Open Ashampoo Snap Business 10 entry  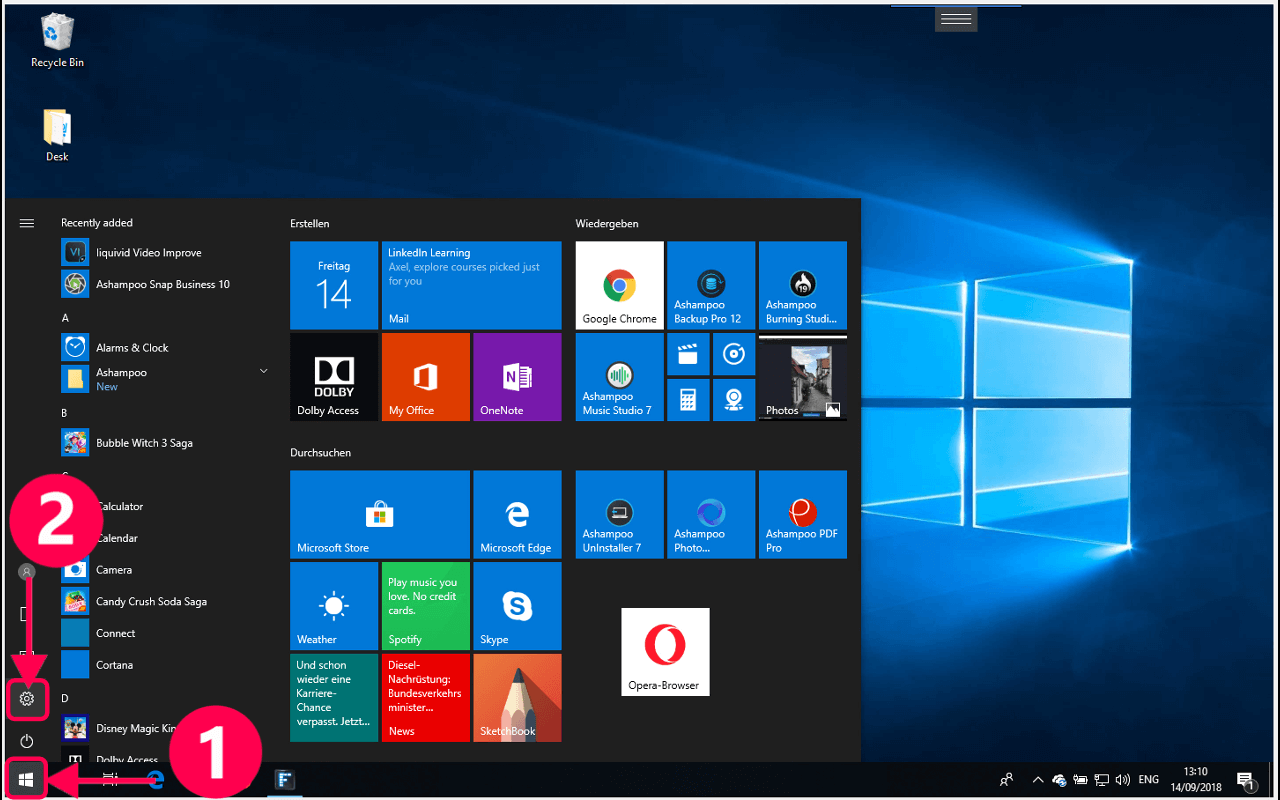coord(165,284)
